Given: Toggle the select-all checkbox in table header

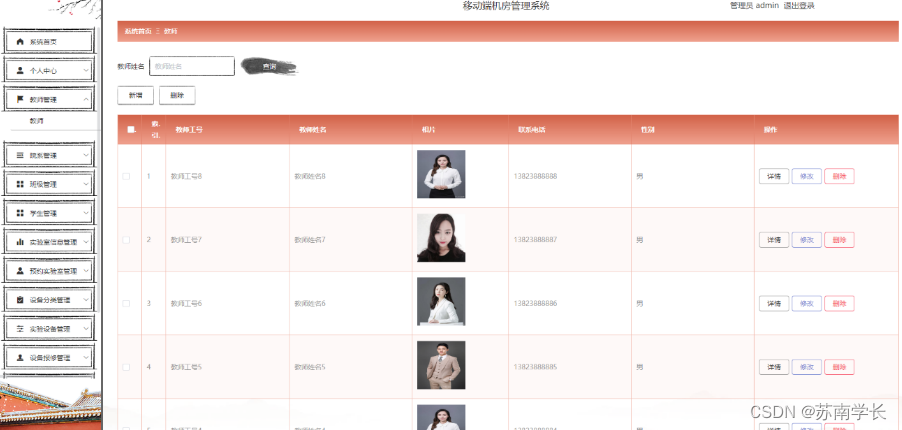Looking at the screenshot, I should point(131,130).
